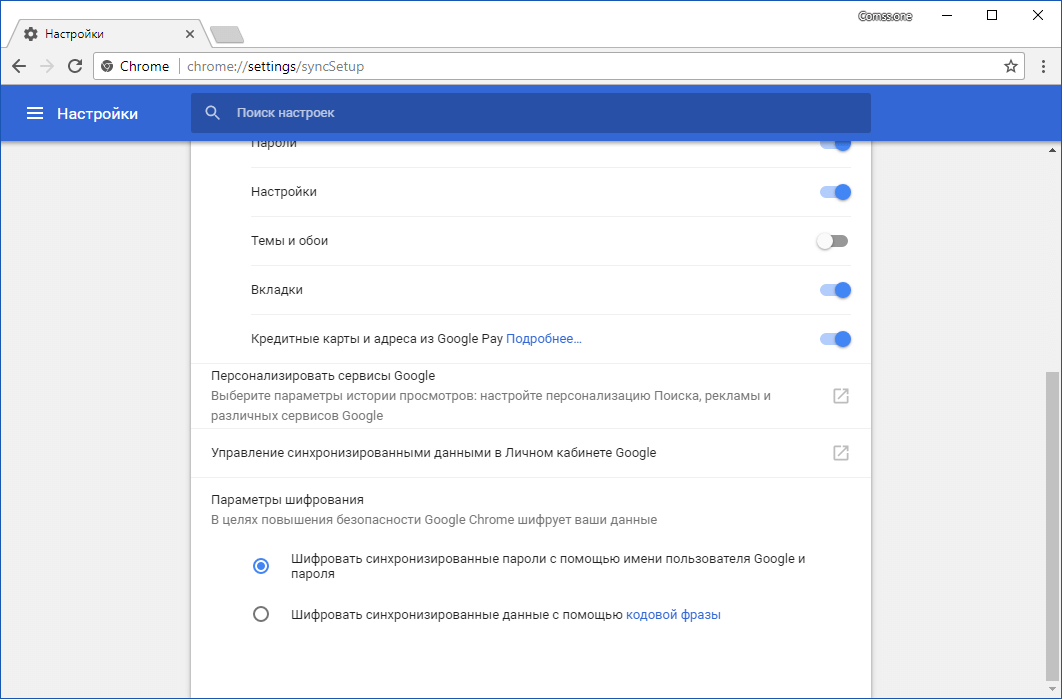
Task: Open a new tab with the new-tab button
Action: point(227,35)
